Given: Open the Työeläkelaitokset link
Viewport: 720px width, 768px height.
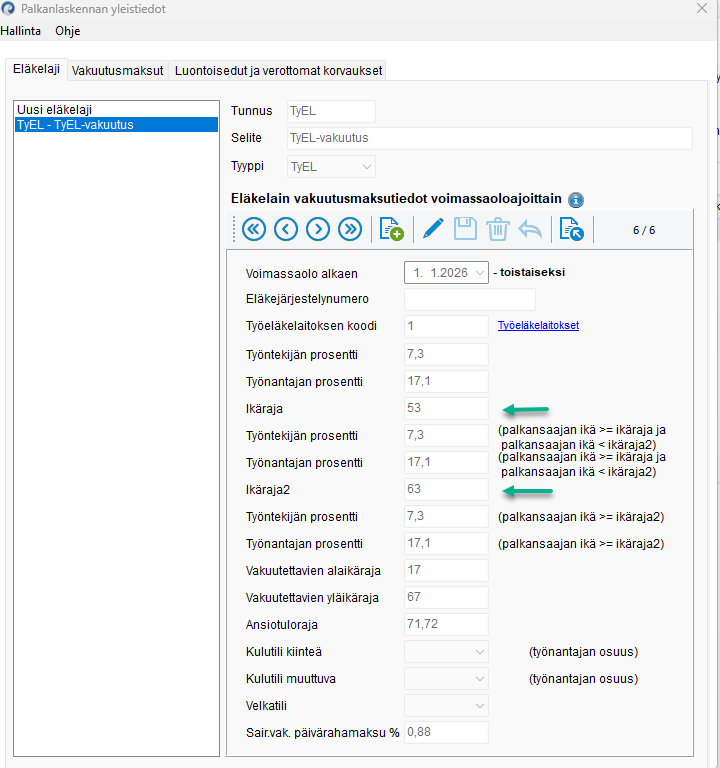Looking at the screenshot, I should click(538, 325).
